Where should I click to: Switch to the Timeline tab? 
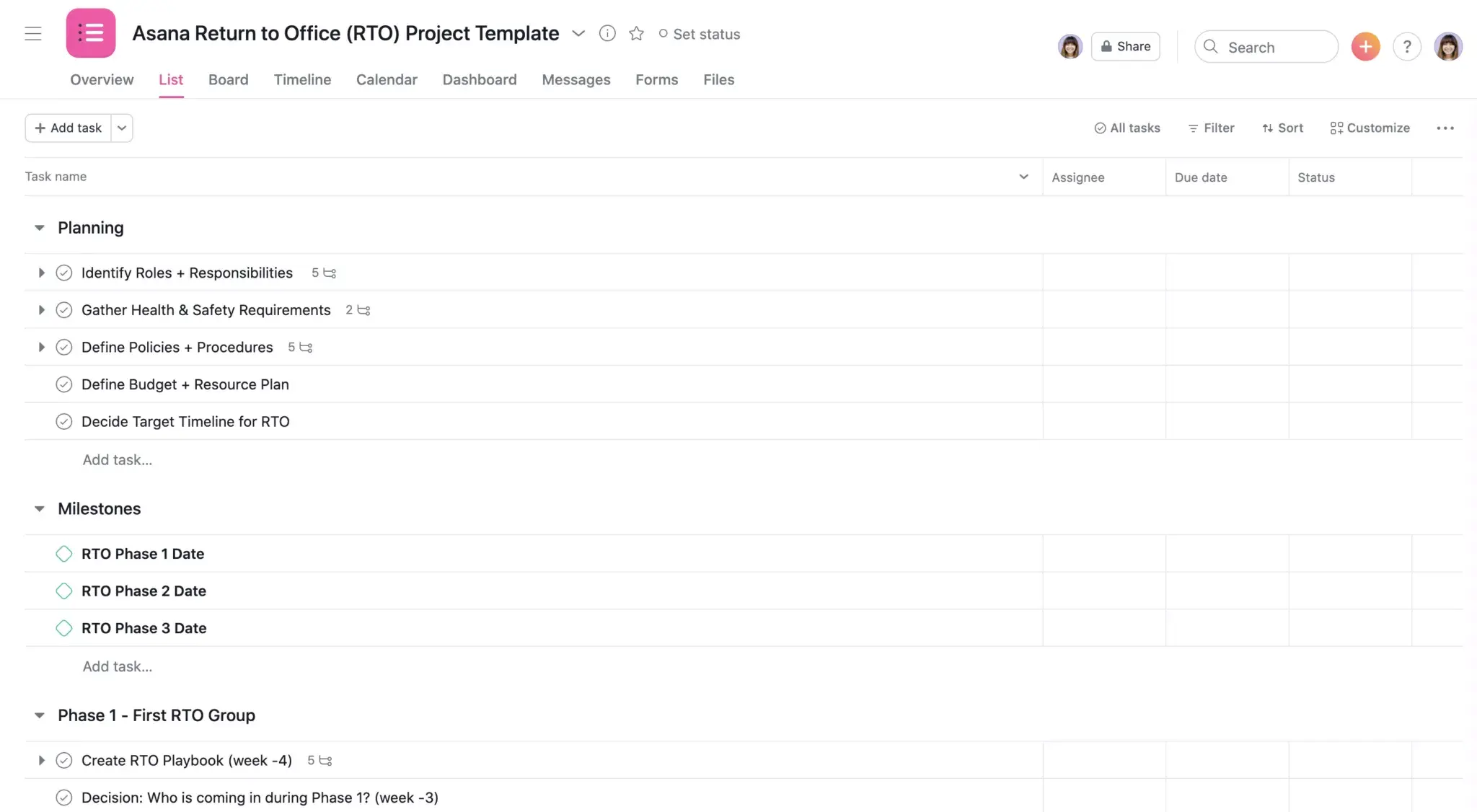(x=302, y=79)
